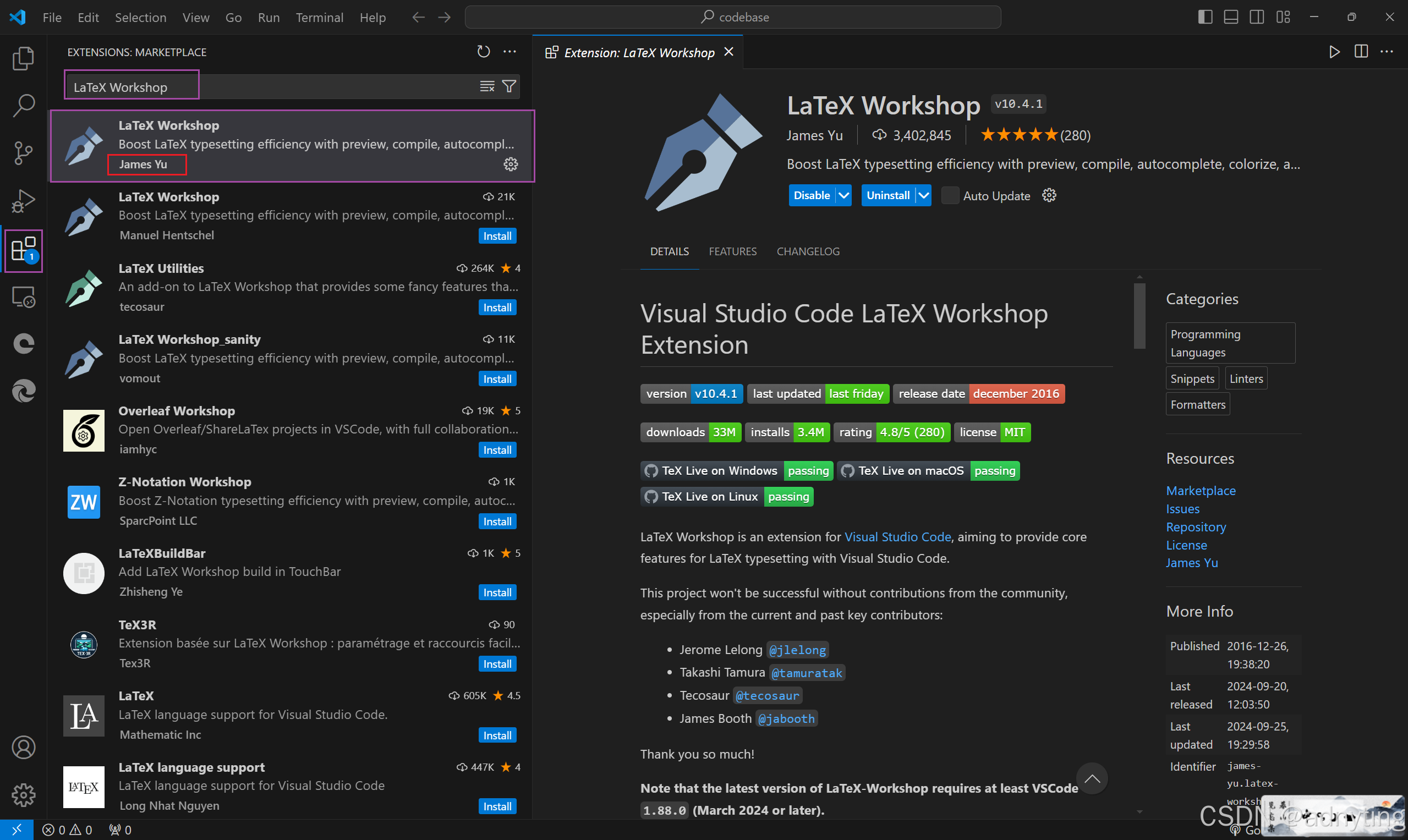Screen dimensions: 1408x840
Task: Switch to the CHANGELOG tab
Action: click(808, 251)
